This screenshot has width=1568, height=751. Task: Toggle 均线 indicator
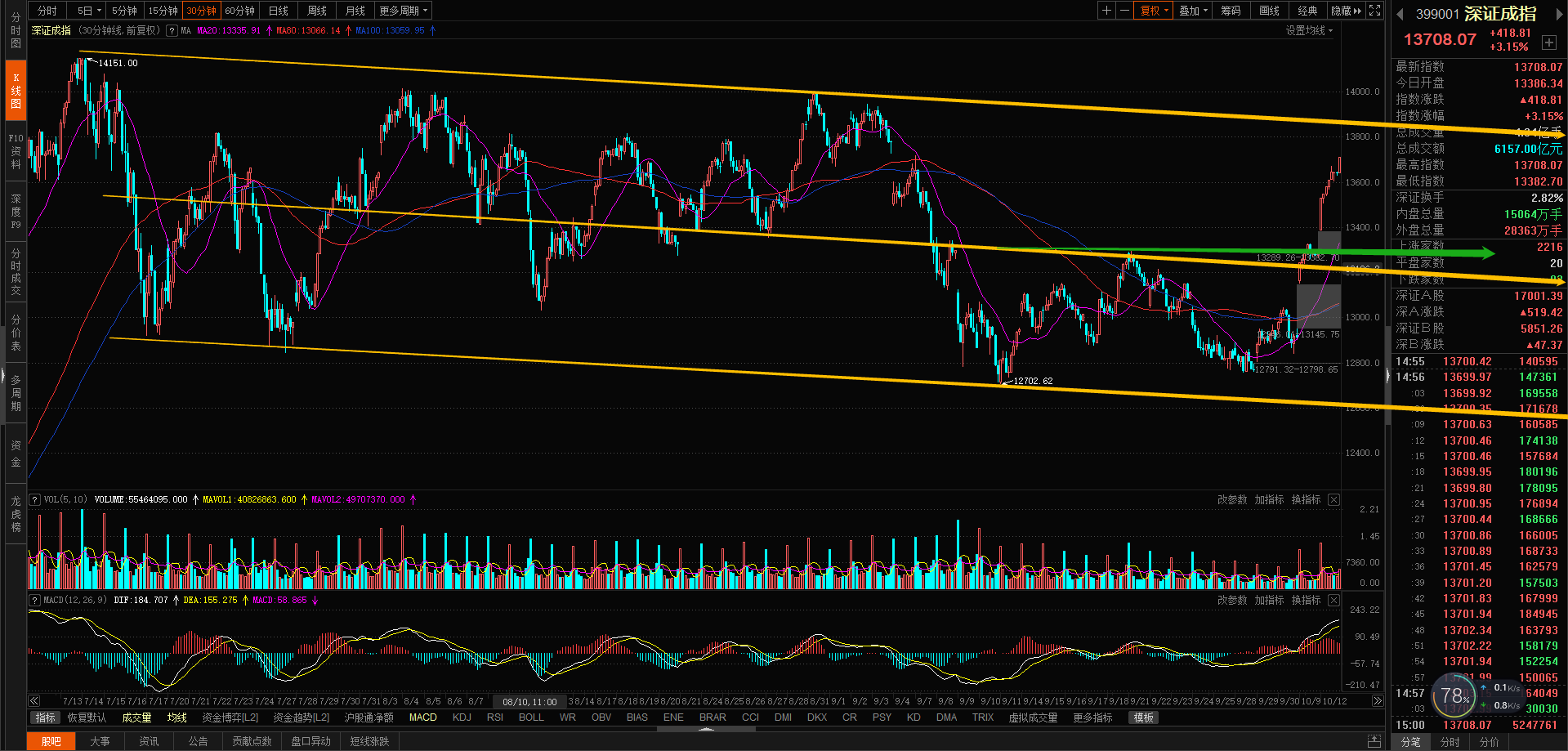point(177,717)
